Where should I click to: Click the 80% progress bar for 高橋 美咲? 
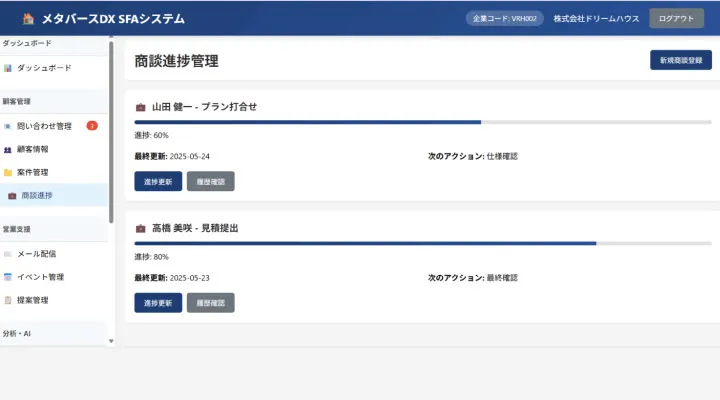coord(423,243)
